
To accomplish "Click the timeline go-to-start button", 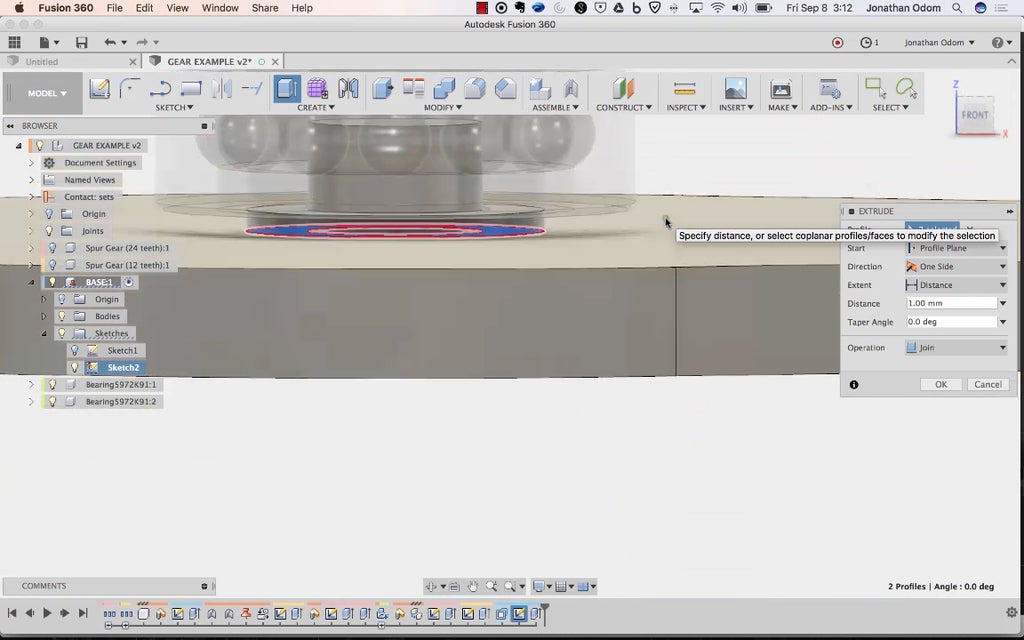I will [x=12, y=613].
